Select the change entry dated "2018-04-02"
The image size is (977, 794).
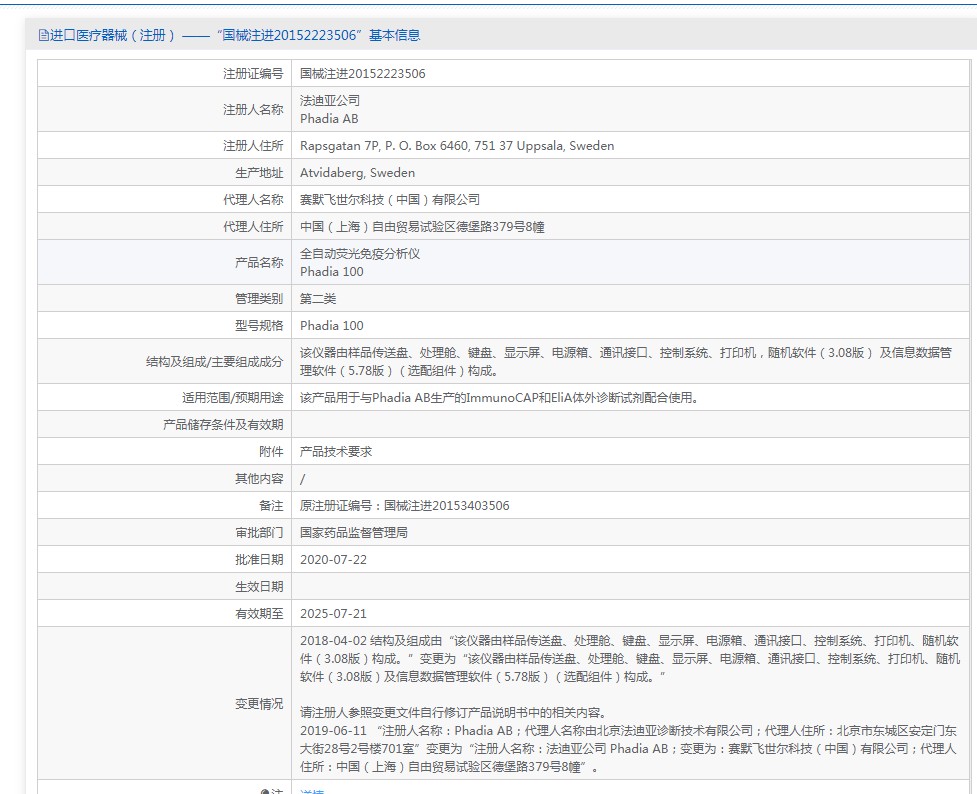point(630,659)
